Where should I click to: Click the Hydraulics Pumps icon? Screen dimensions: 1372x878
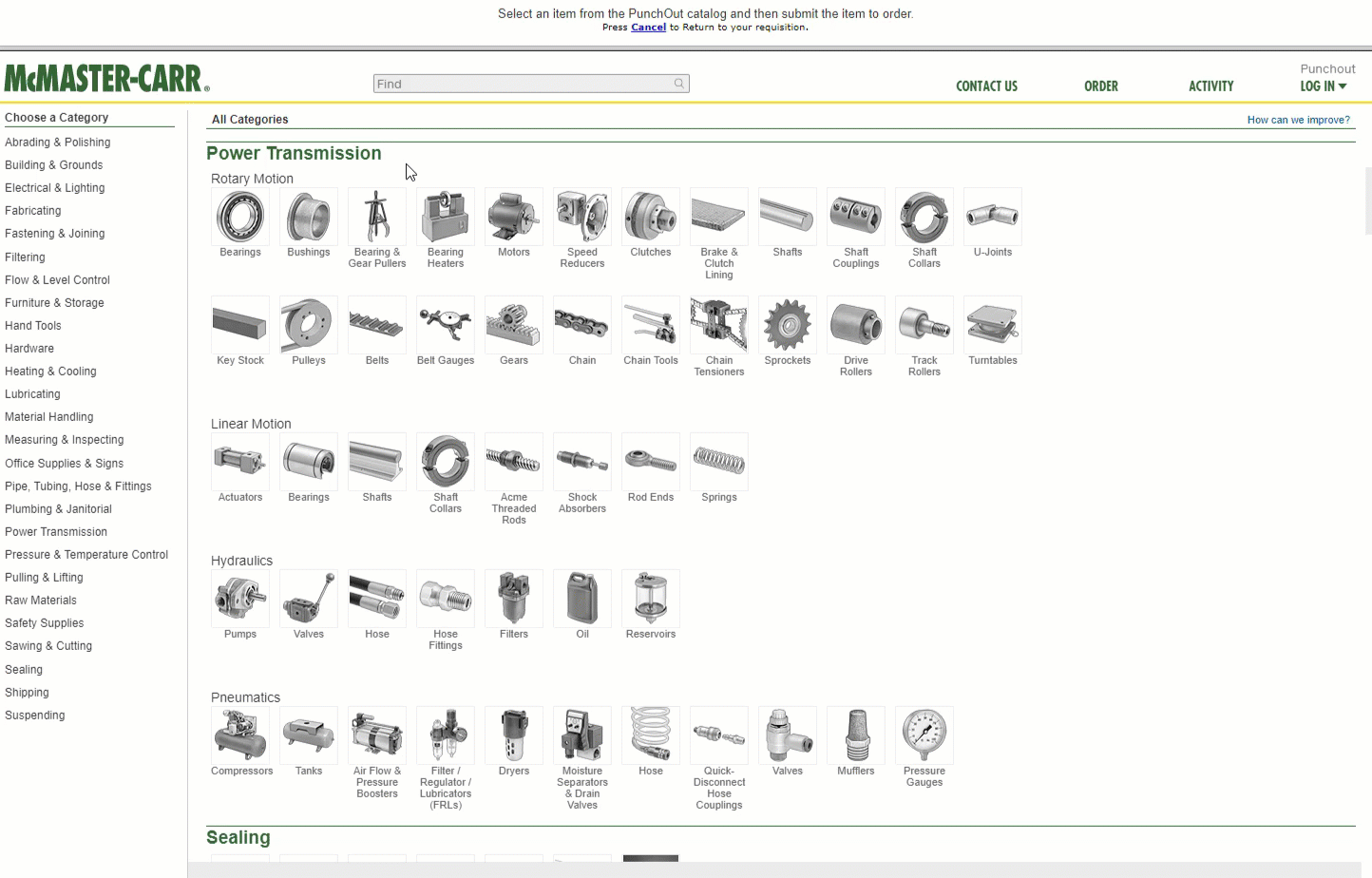239,599
